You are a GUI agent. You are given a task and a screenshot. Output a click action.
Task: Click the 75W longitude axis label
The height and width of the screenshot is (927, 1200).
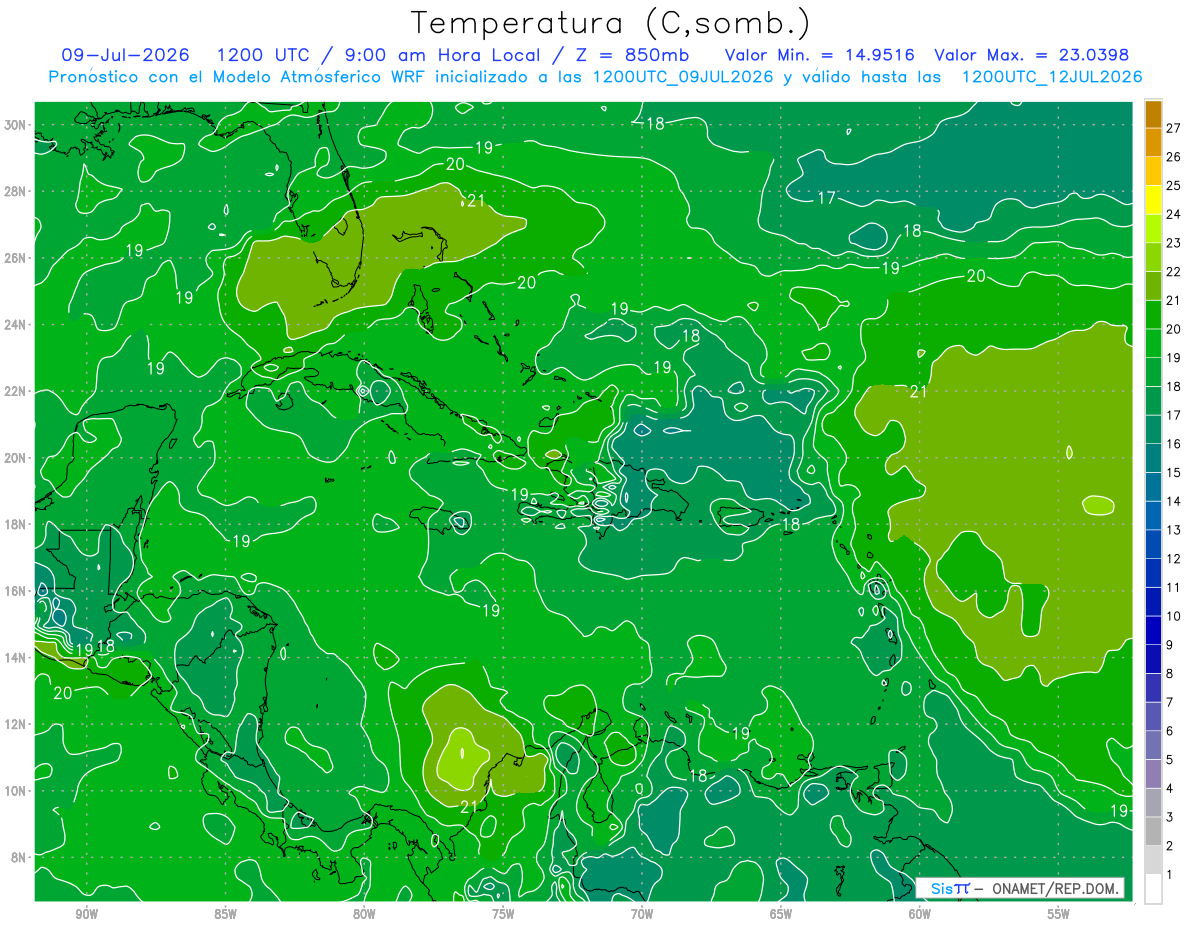[x=503, y=914]
